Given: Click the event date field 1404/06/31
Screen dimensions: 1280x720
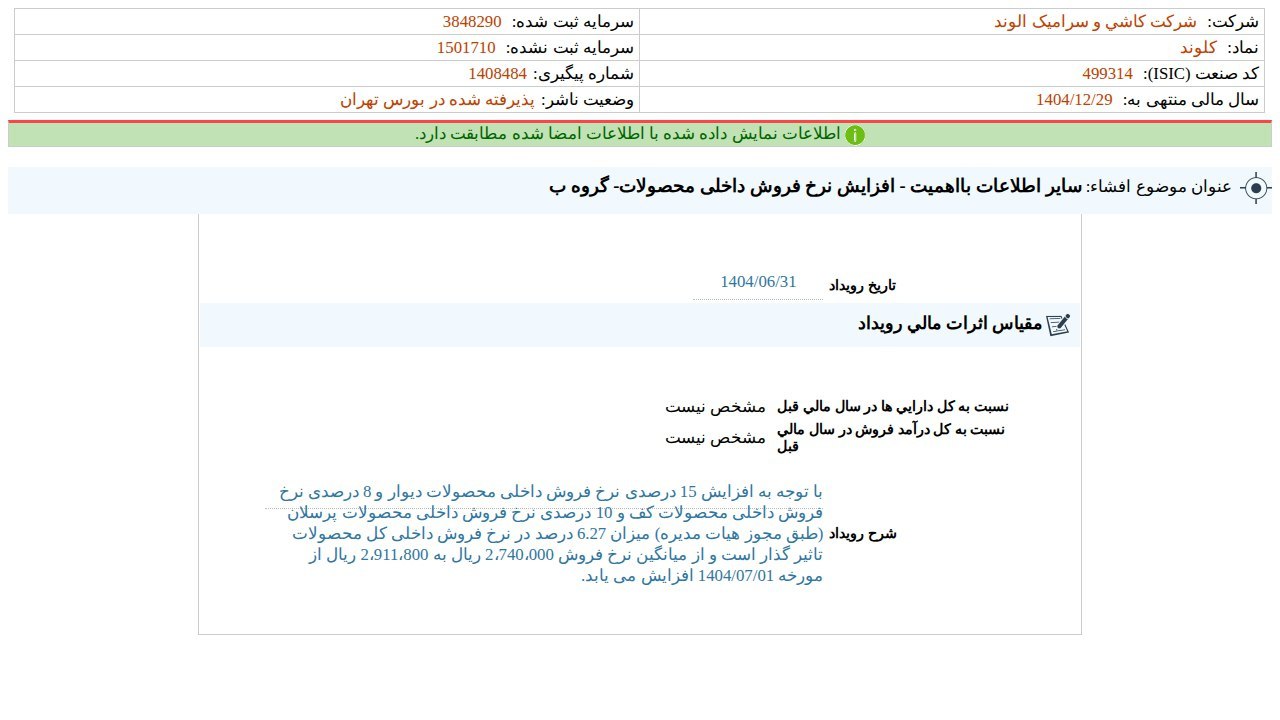Looking at the screenshot, I should [758, 282].
